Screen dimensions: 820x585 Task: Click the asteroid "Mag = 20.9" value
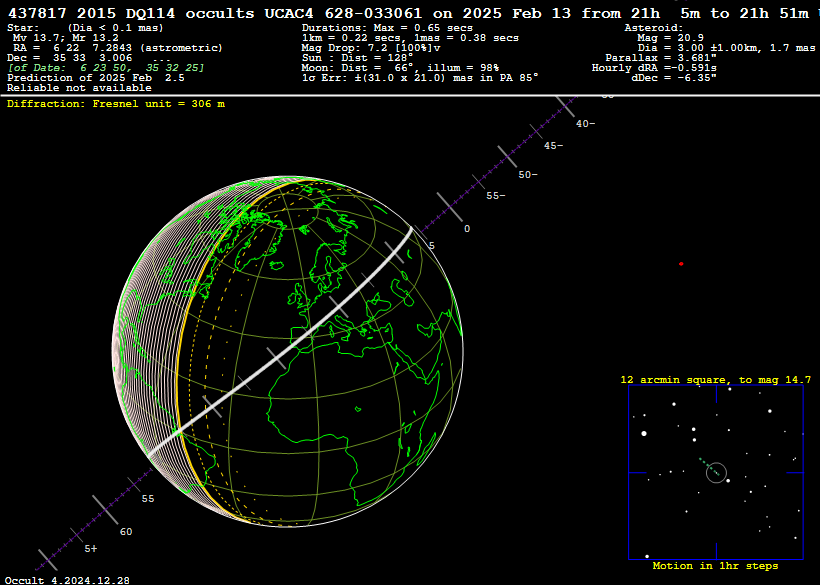(670, 38)
